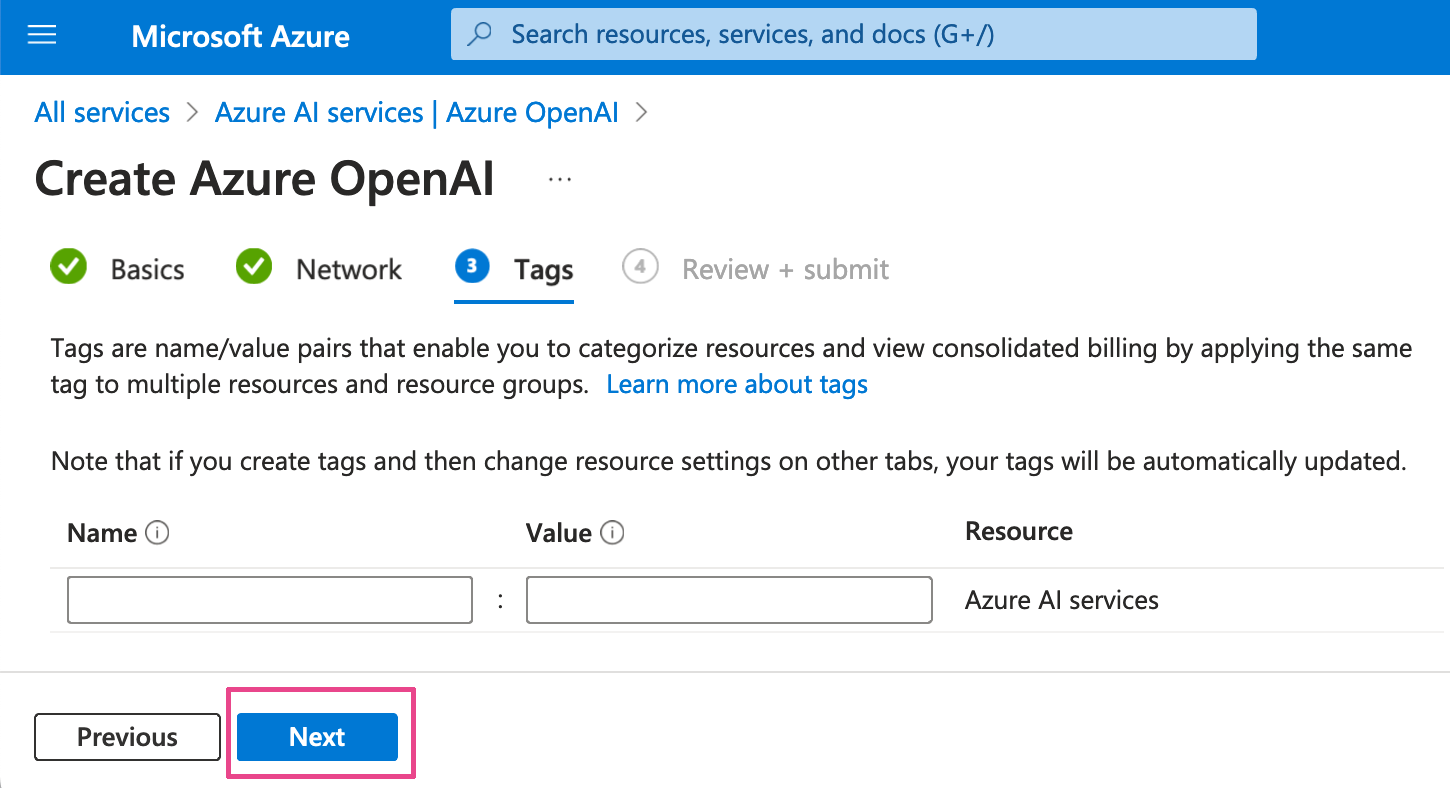Select the Tags tab label
Screen dimensions: 1450x788
pyautogui.click(x=543, y=270)
